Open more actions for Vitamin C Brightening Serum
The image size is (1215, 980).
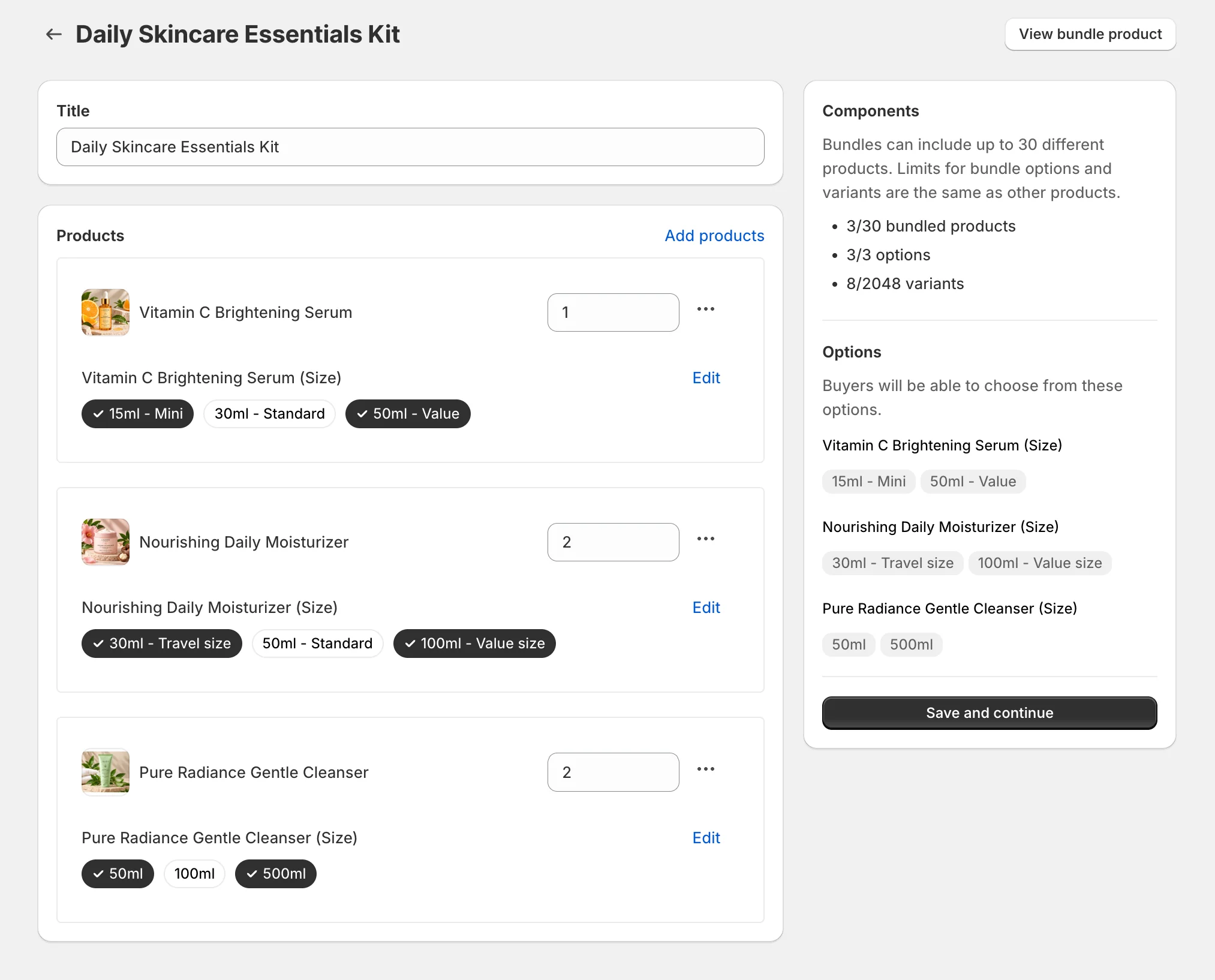coord(706,309)
